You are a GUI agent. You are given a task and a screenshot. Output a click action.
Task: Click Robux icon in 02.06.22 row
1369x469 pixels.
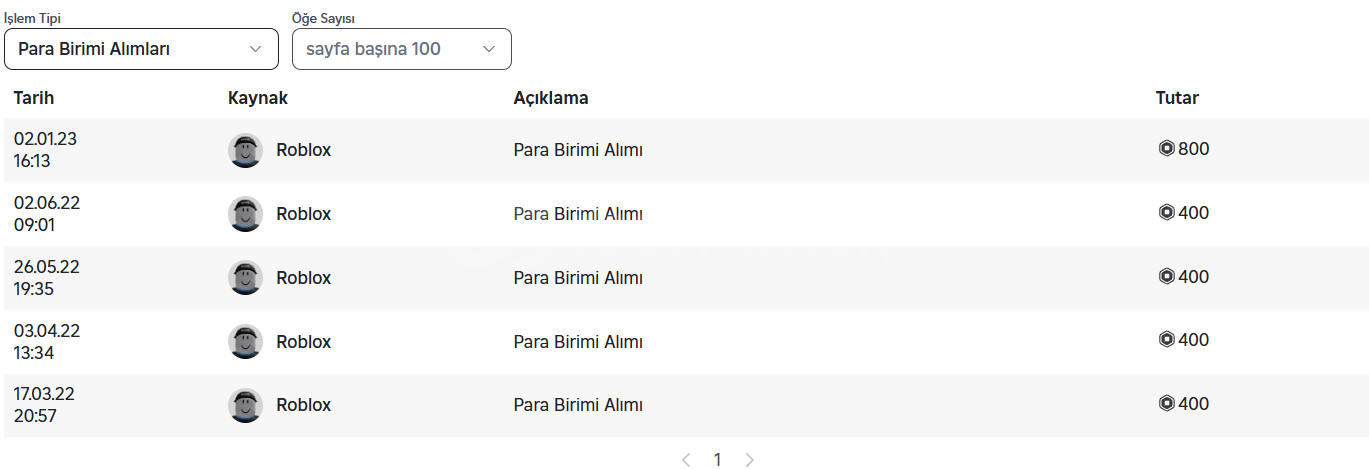(1166, 213)
